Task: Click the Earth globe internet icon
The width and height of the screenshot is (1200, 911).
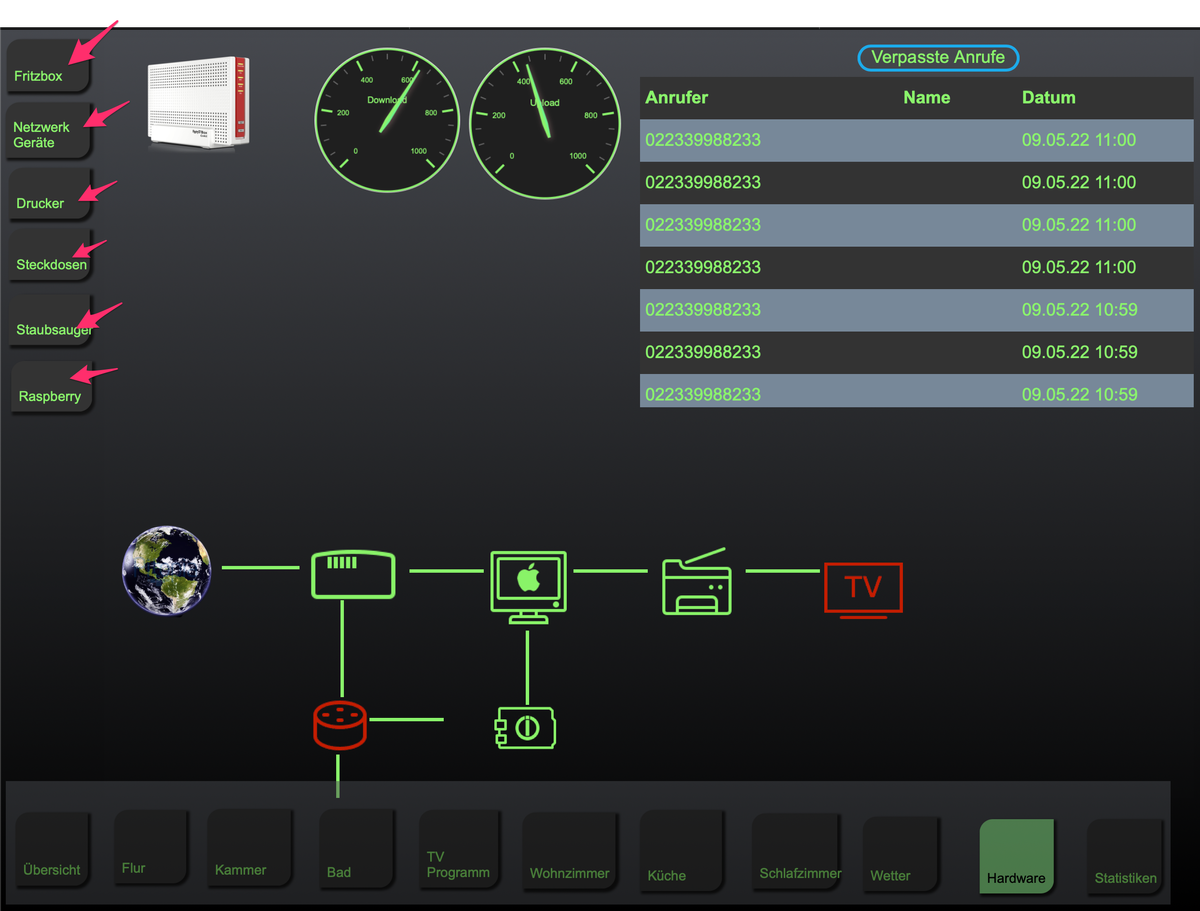Action: [x=167, y=571]
